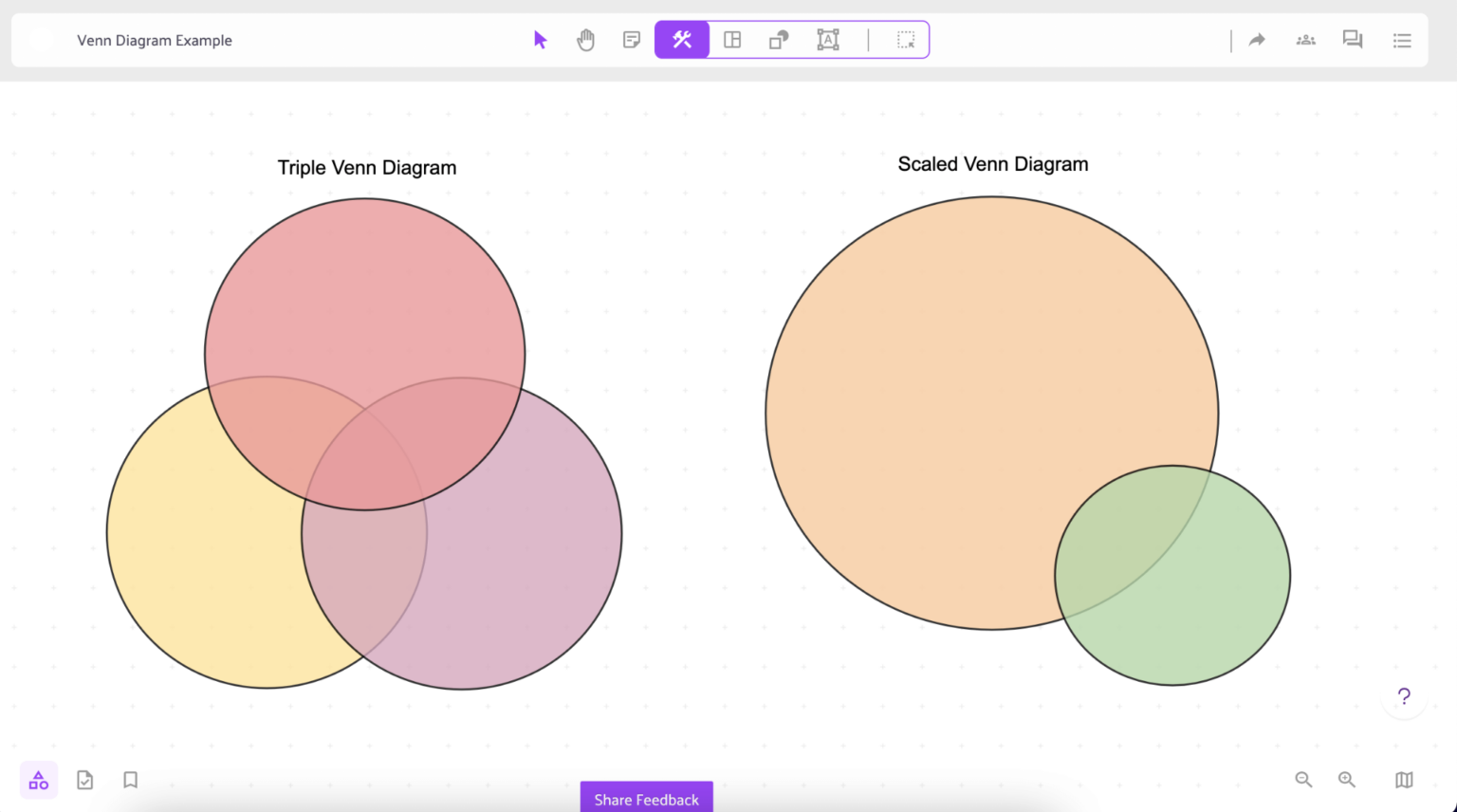Open the shapes library panel
The width and height of the screenshot is (1457, 812).
(x=38, y=779)
